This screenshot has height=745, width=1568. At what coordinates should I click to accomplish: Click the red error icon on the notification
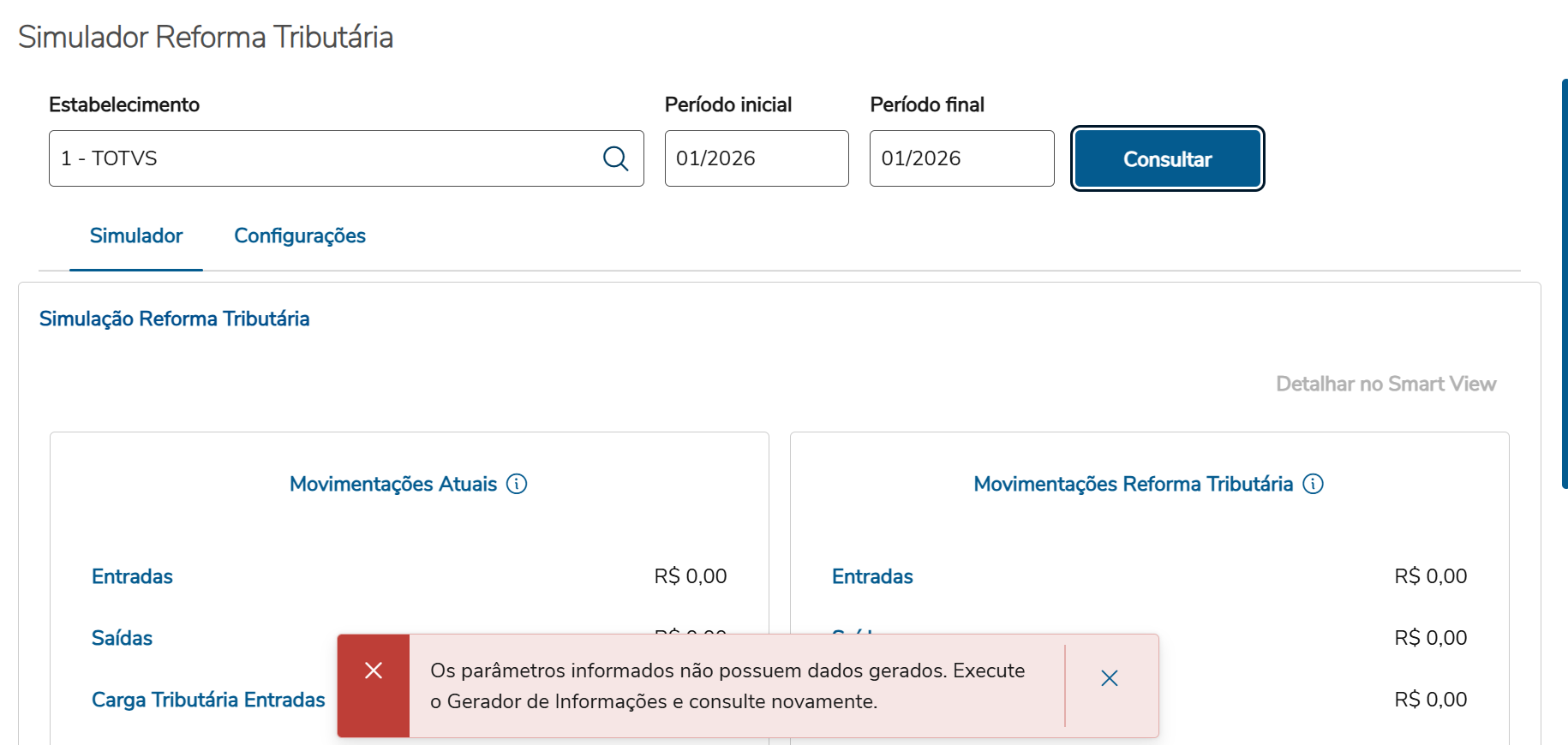pyautogui.click(x=374, y=670)
